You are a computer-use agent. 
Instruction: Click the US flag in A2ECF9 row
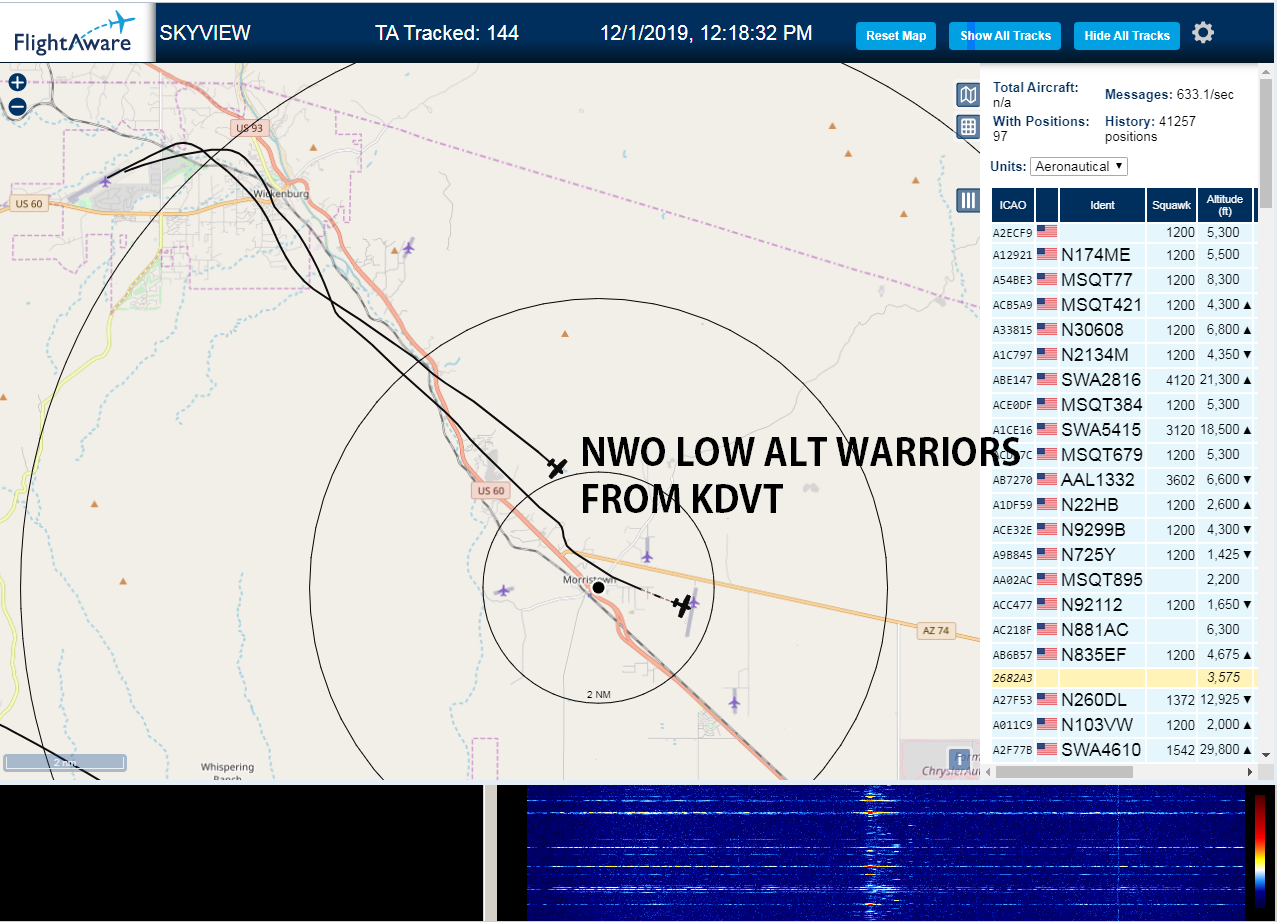pyautogui.click(x=1047, y=231)
